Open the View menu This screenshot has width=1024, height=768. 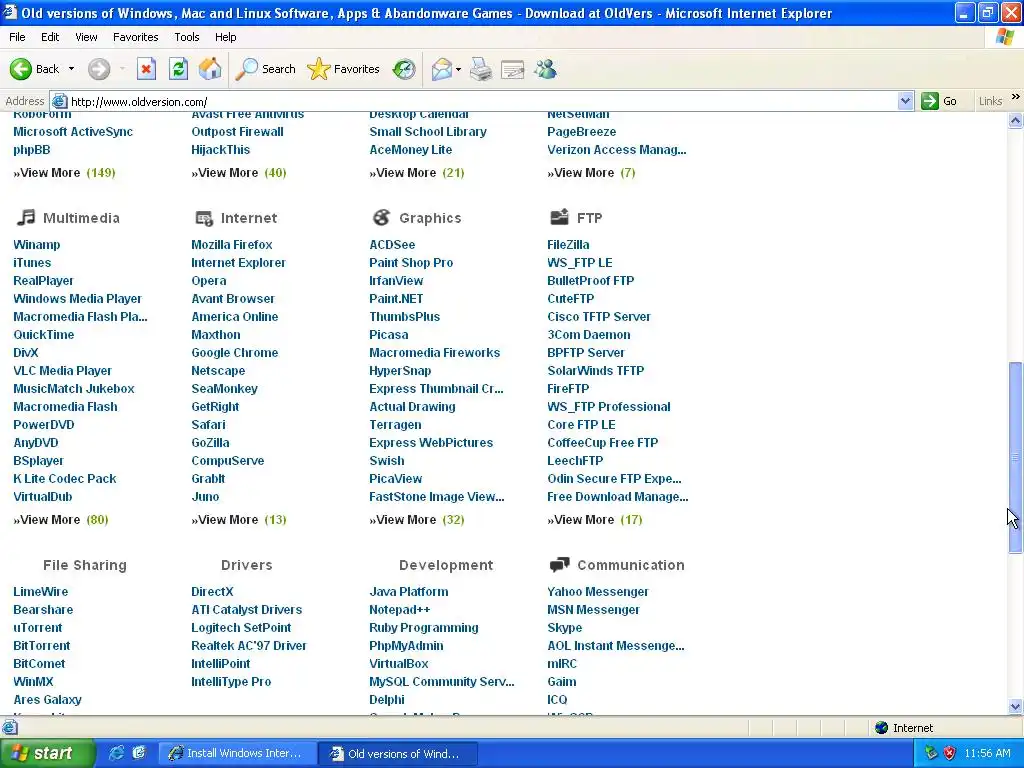point(86,37)
